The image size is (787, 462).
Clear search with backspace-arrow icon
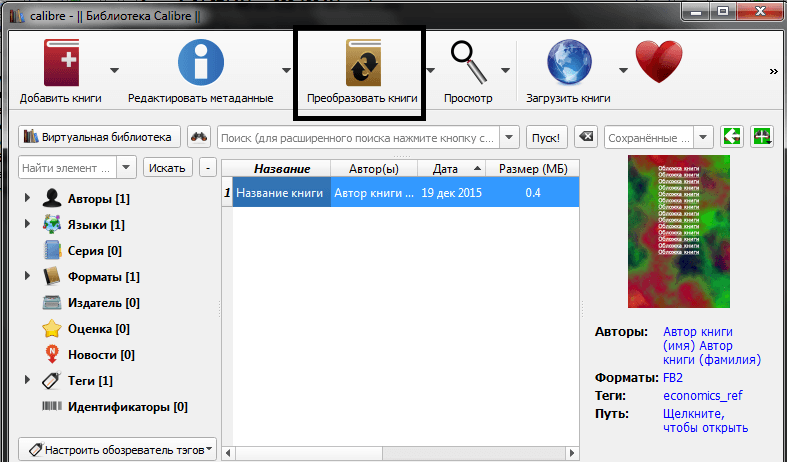click(586, 137)
